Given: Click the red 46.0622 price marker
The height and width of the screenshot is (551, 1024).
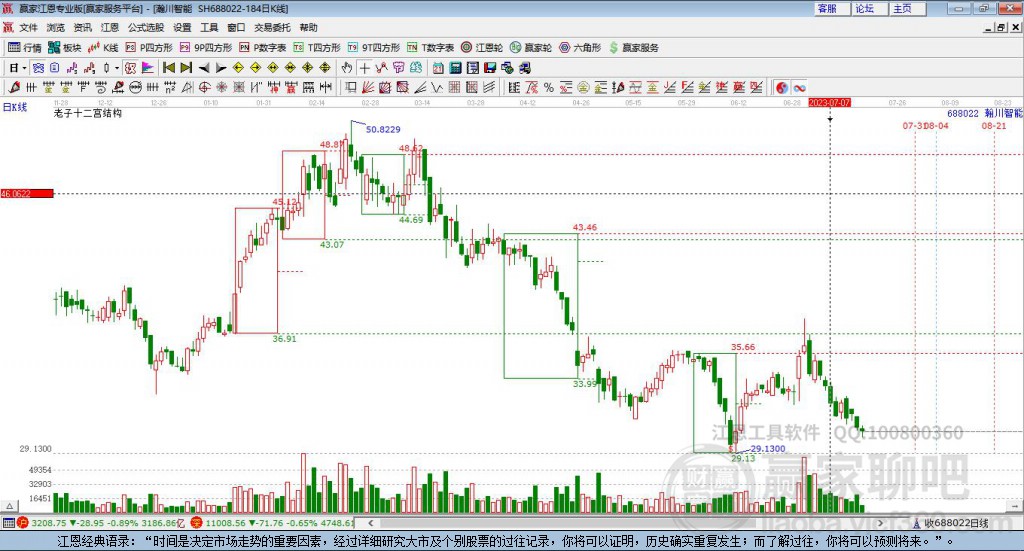Looking at the screenshot, I should pos(27,193).
